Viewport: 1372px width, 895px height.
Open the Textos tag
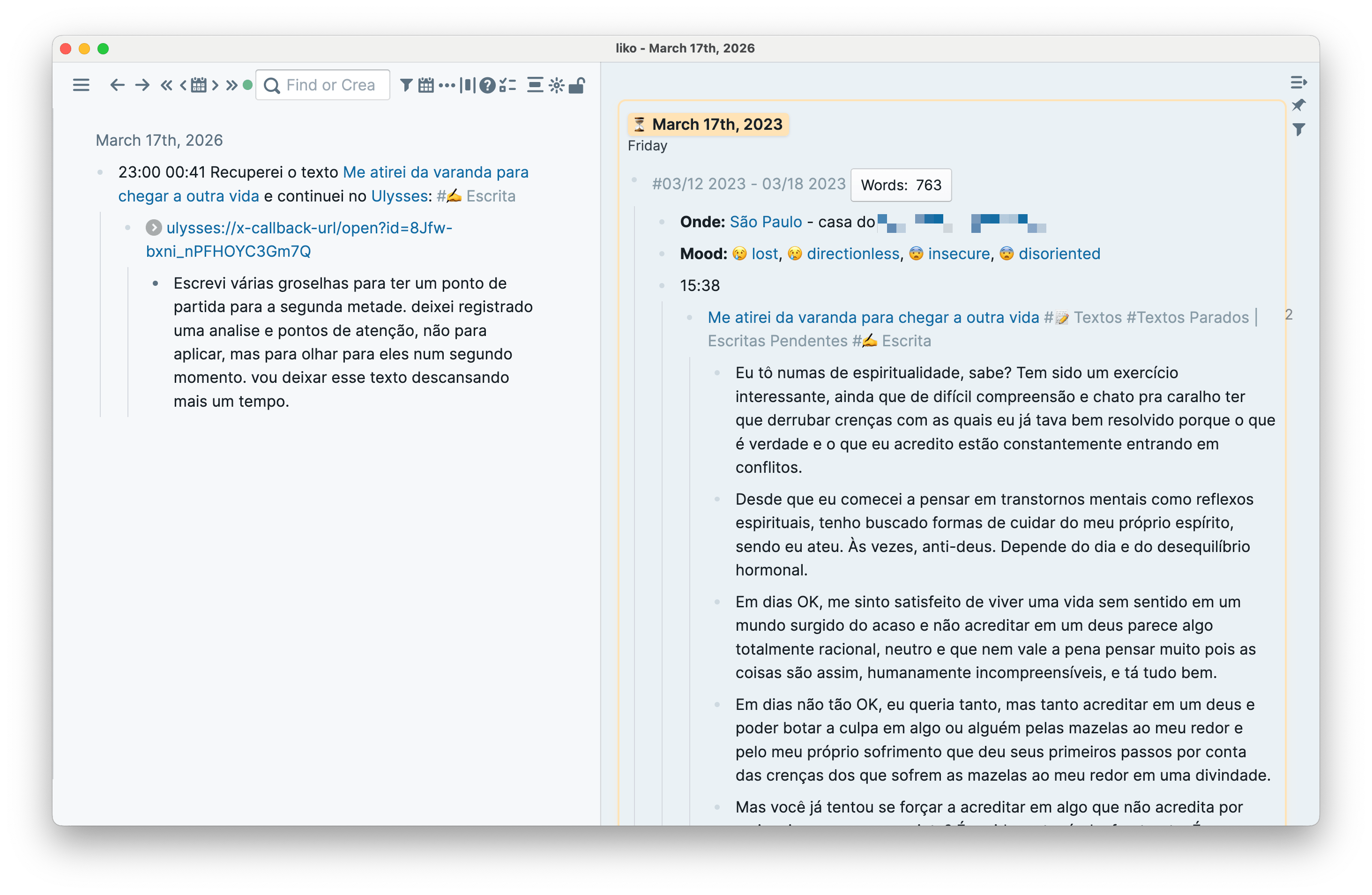tap(1082, 317)
